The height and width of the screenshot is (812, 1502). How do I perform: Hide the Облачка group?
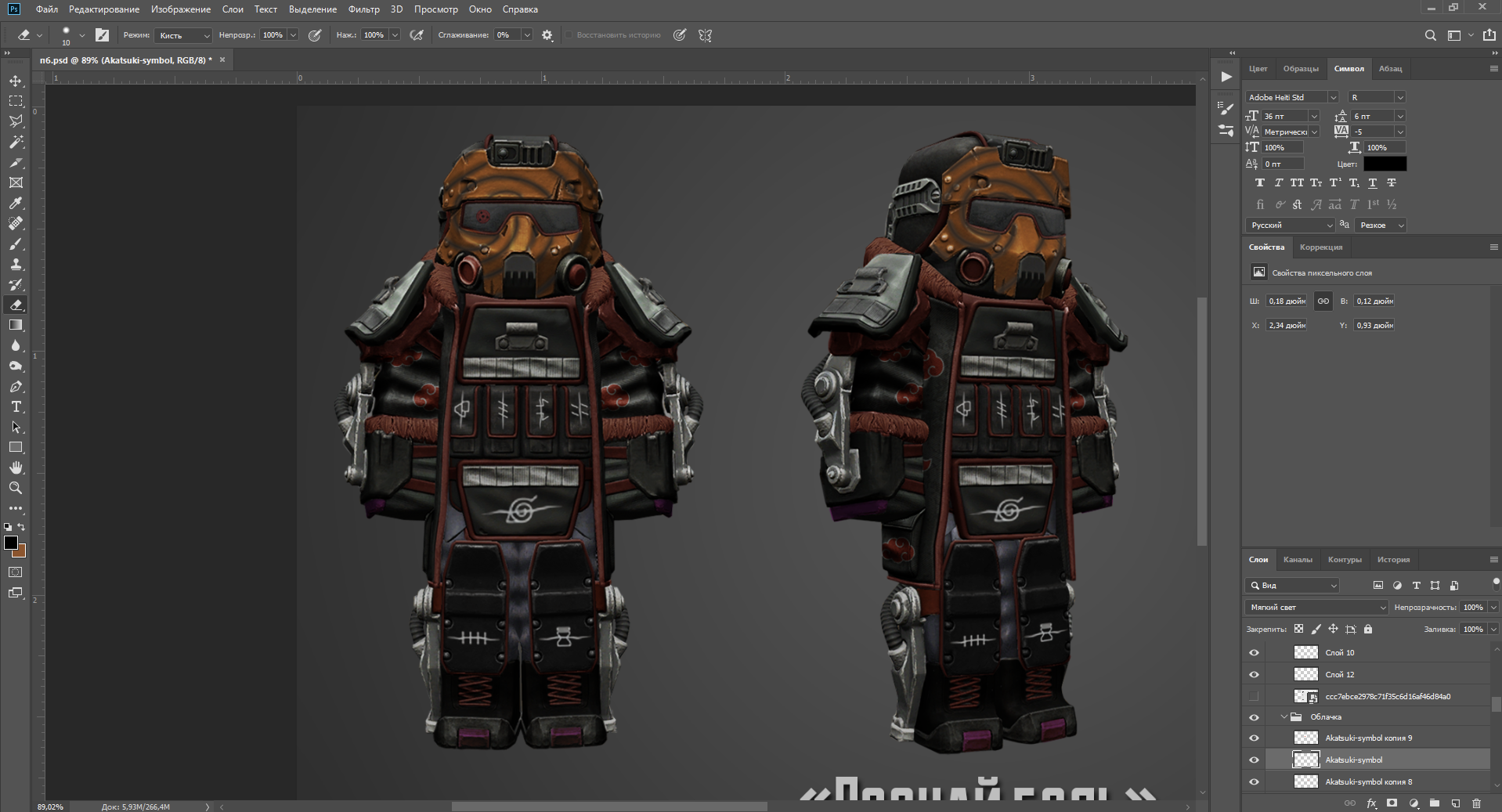[1254, 716]
